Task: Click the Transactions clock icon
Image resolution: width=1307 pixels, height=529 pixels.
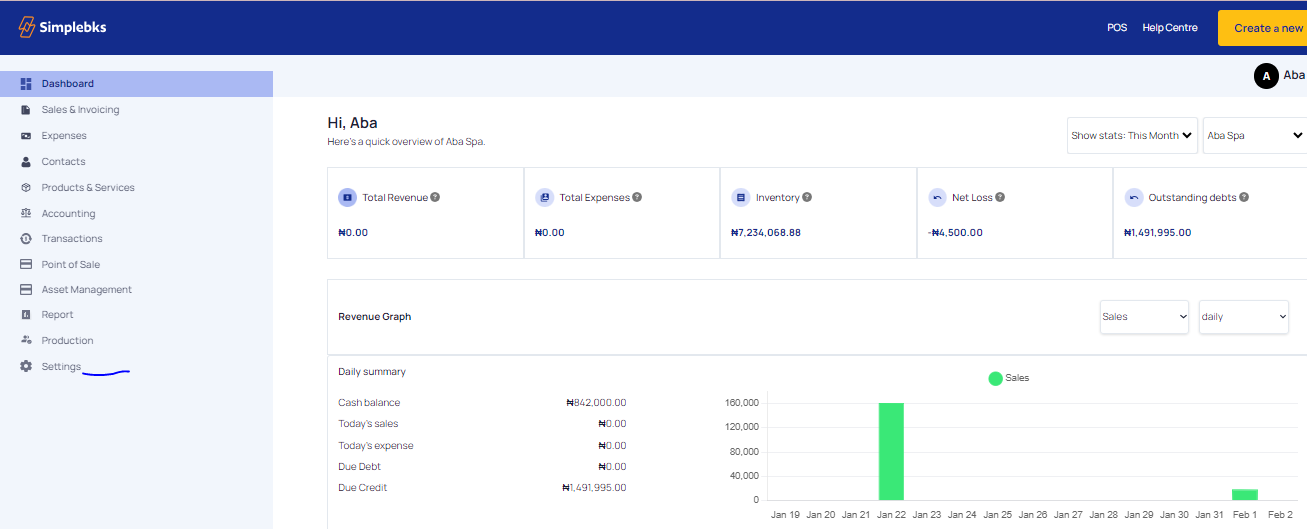Action: (26, 239)
